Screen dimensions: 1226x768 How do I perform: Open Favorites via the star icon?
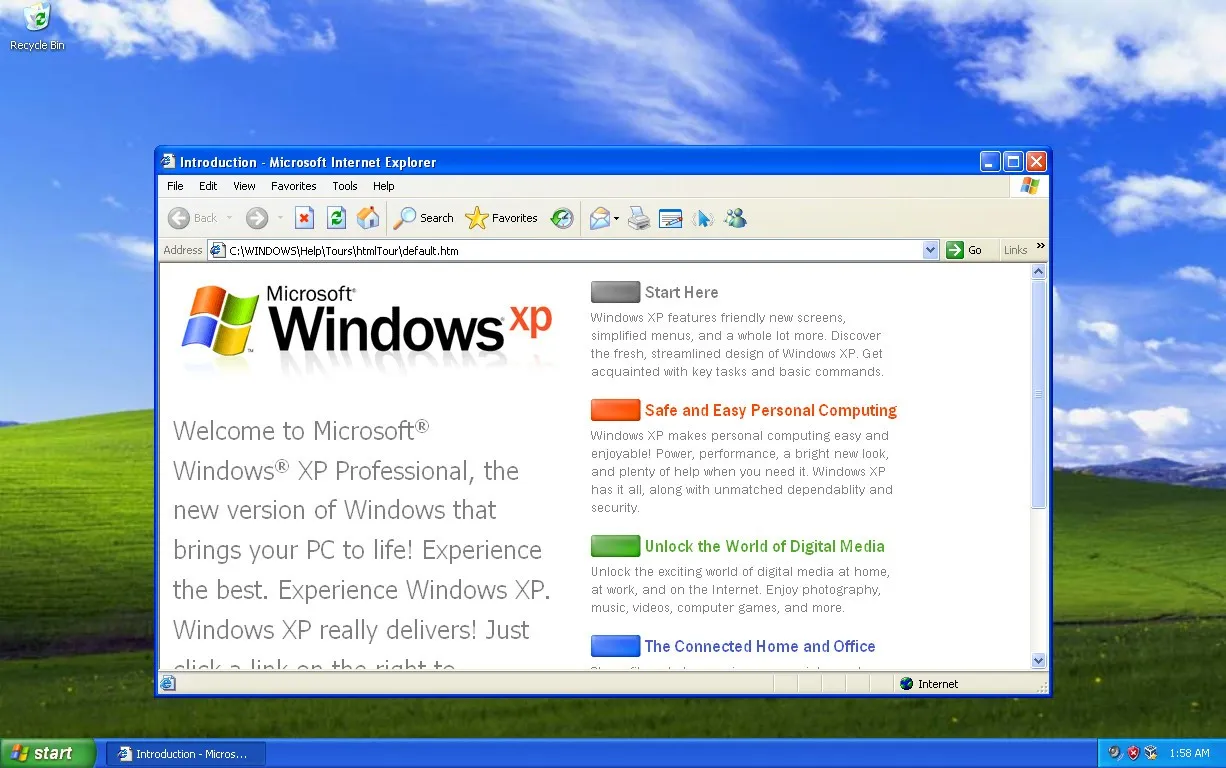tap(481, 218)
